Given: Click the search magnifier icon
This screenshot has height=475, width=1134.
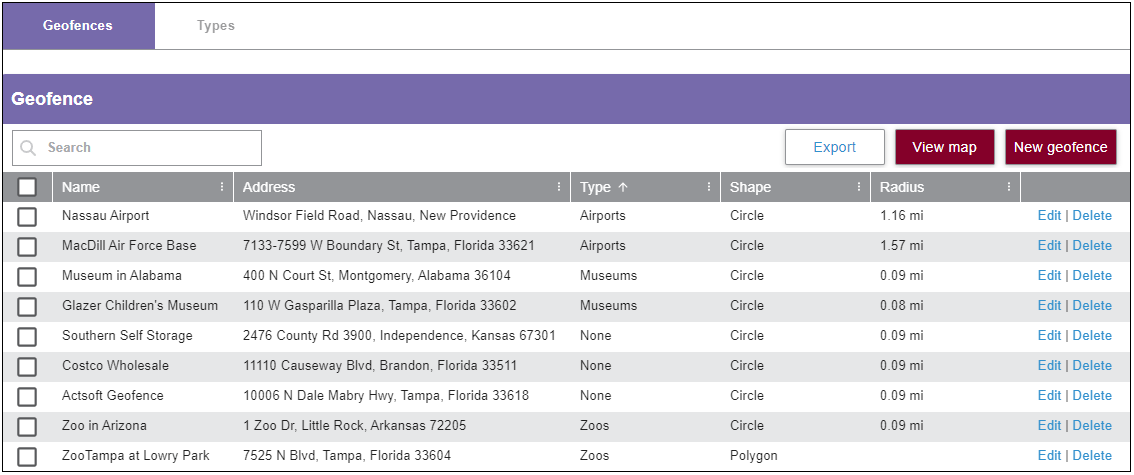Looking at the screenshot, I should coord(28,148).
